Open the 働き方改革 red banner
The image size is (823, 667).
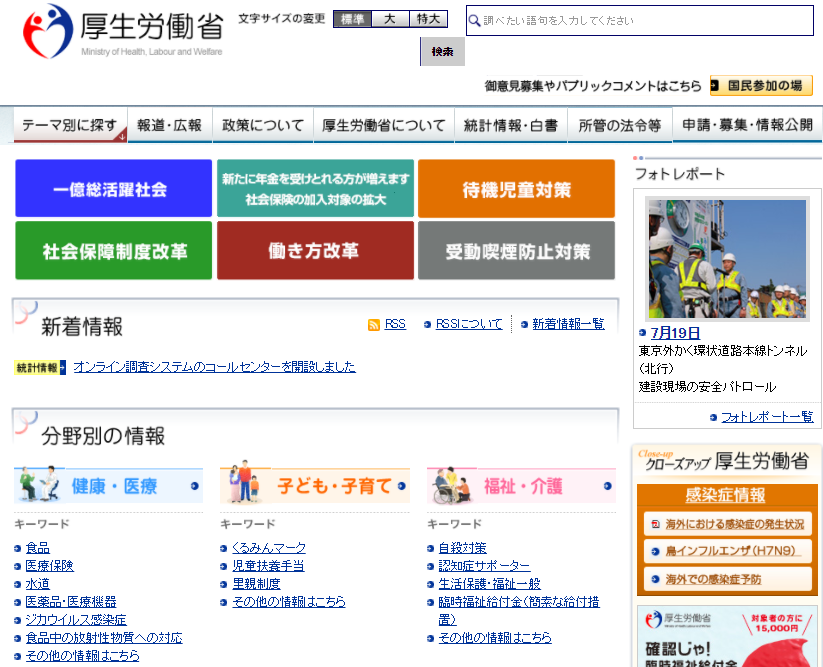click(315, 250)
